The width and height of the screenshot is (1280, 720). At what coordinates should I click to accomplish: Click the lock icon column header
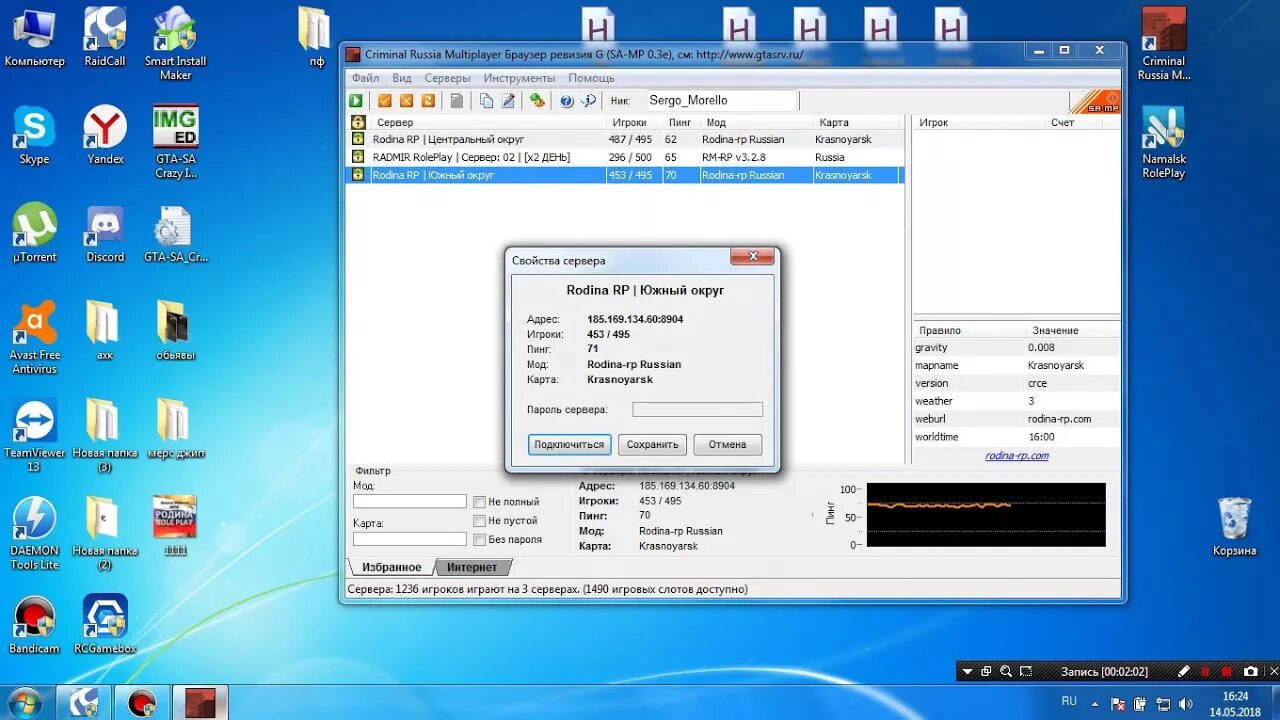click(358, 122)
